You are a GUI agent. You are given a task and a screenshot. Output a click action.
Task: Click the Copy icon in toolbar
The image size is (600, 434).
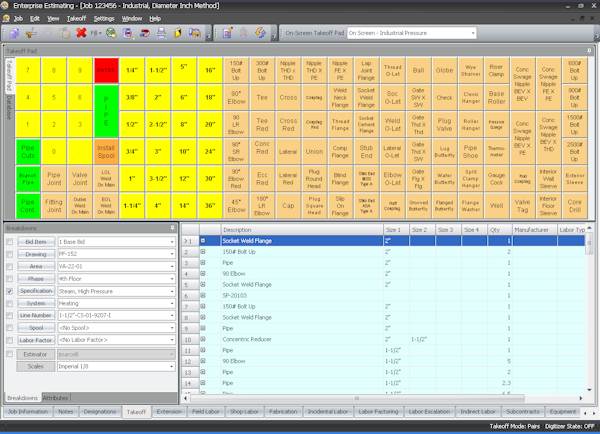[x=14, y=33]
